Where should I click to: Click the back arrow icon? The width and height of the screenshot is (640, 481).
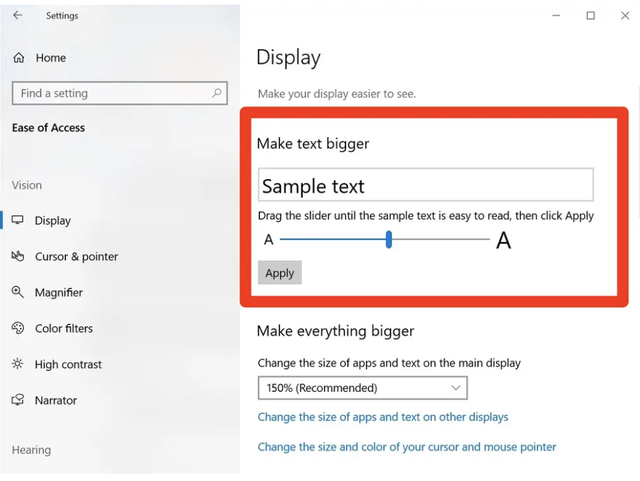click(x=18, y=16)
